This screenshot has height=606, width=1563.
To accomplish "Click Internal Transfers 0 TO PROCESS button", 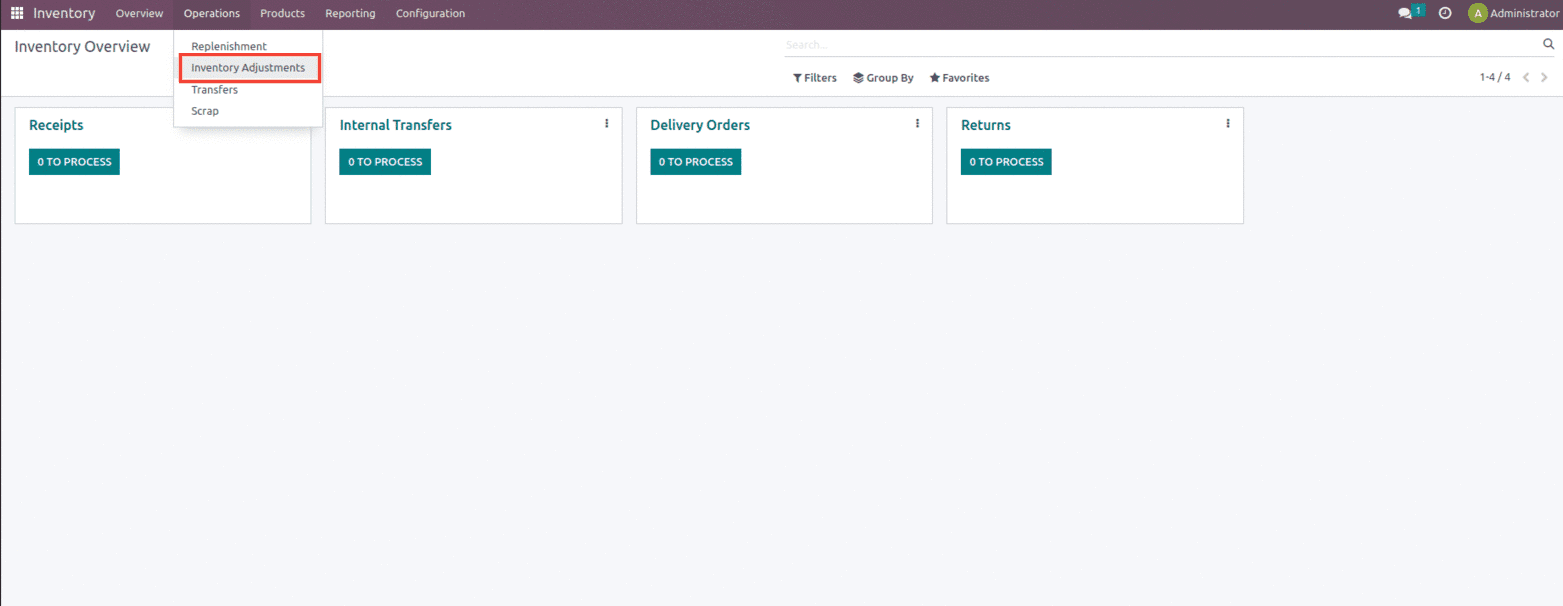I will (385, 162).
